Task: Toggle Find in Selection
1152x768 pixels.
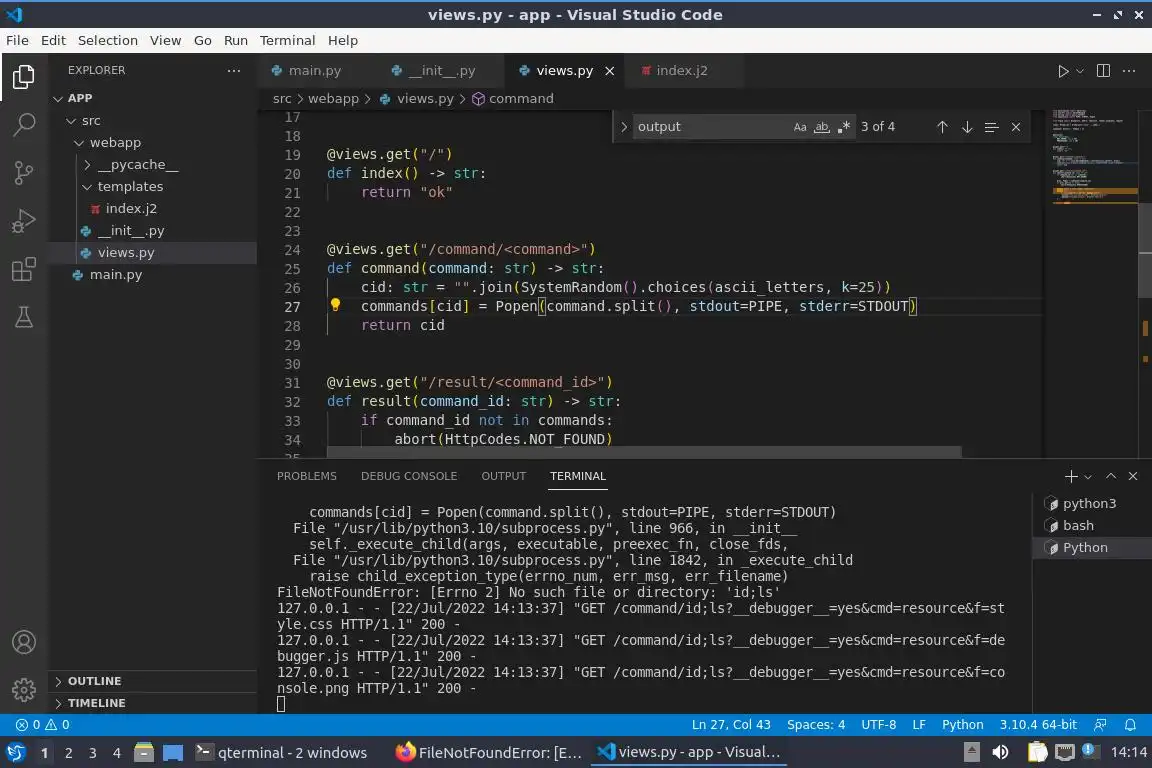Action: [991, 127]
